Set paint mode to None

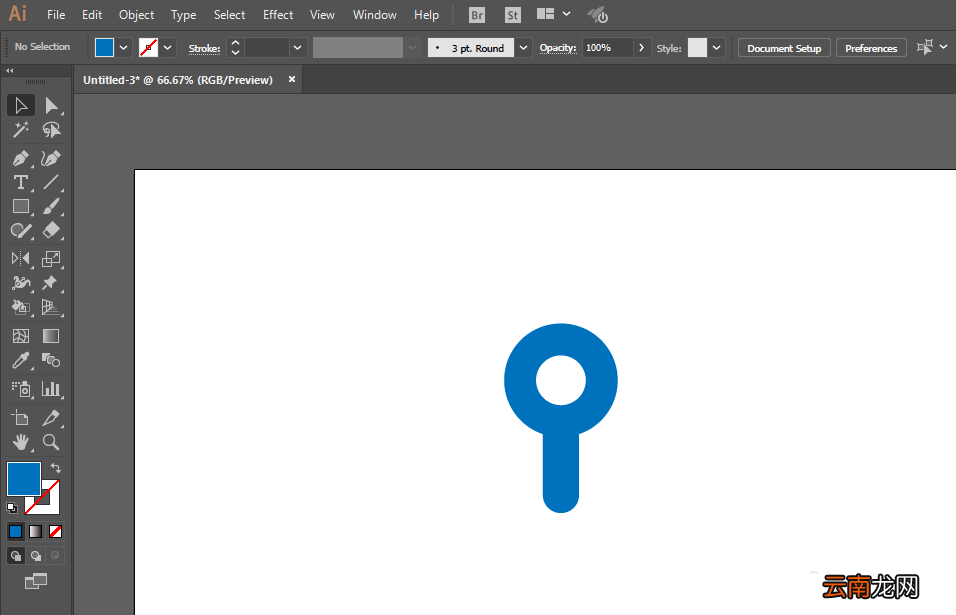point(55,531)
